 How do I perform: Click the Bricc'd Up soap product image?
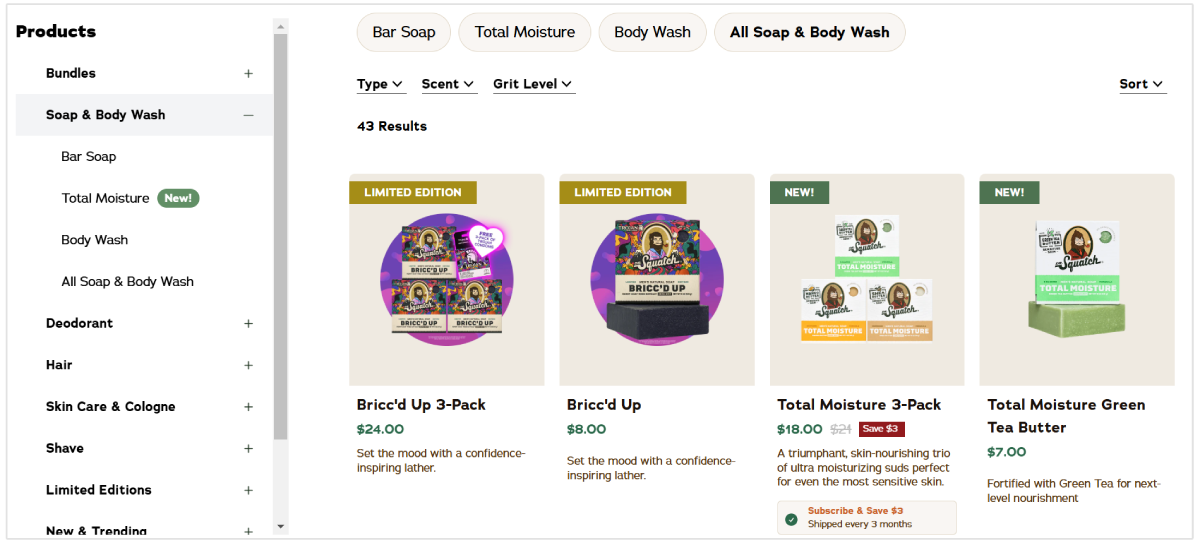pos(656,280)
